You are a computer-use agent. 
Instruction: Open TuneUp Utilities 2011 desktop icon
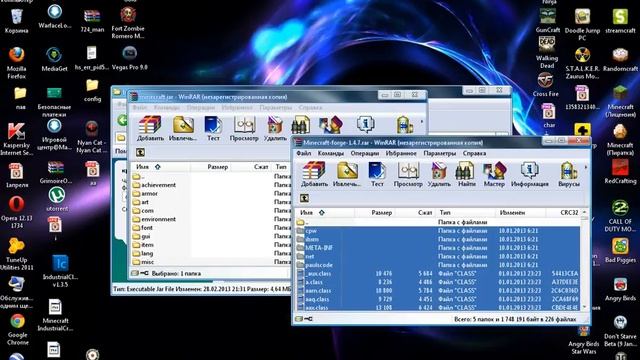[x=16, y=254]
